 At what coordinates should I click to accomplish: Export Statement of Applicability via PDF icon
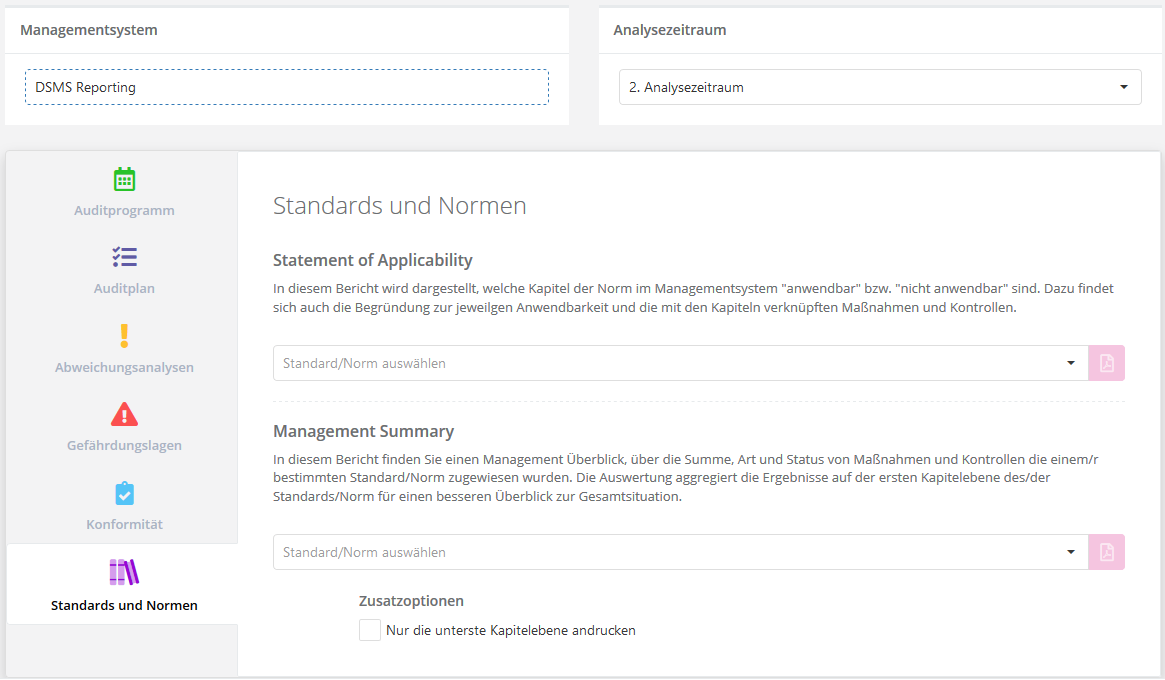(x=1106, y=363)
